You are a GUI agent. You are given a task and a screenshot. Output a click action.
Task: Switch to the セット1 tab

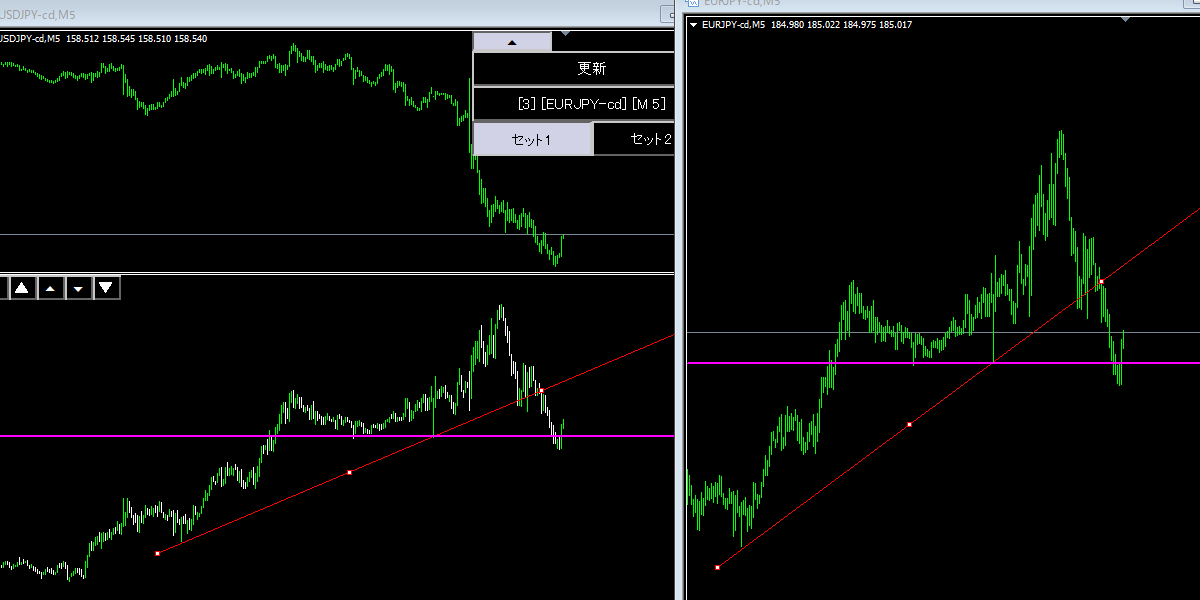pyautogui.click(x=532, y=139)
